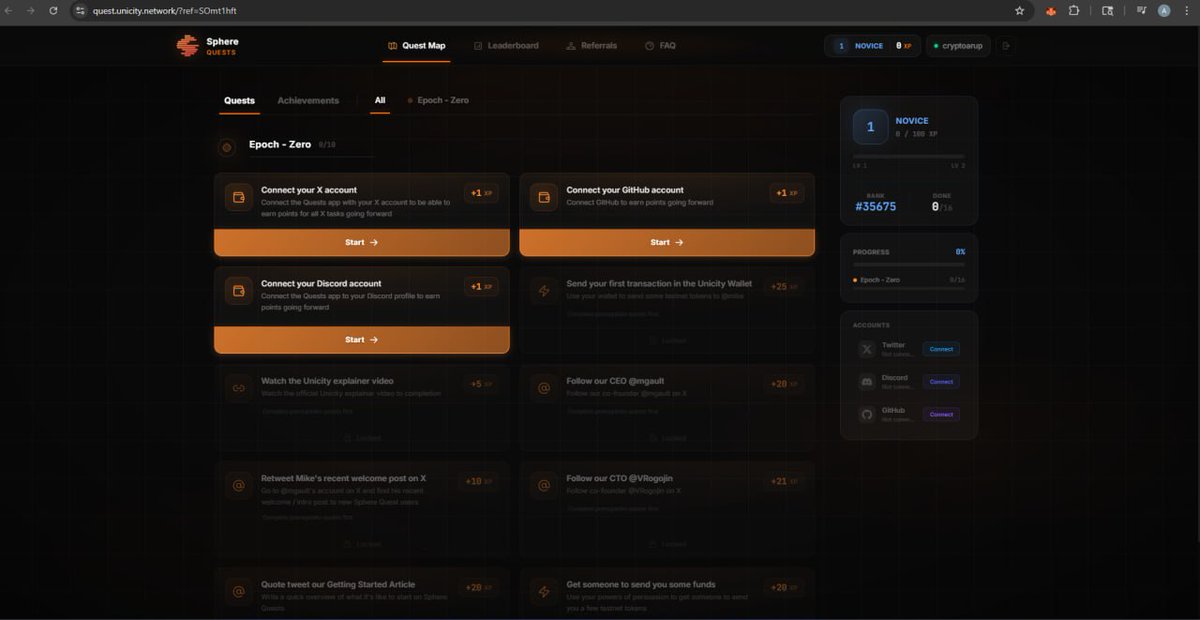
Task: Open the browser extensions puzzle icon
Action: 1074,11
